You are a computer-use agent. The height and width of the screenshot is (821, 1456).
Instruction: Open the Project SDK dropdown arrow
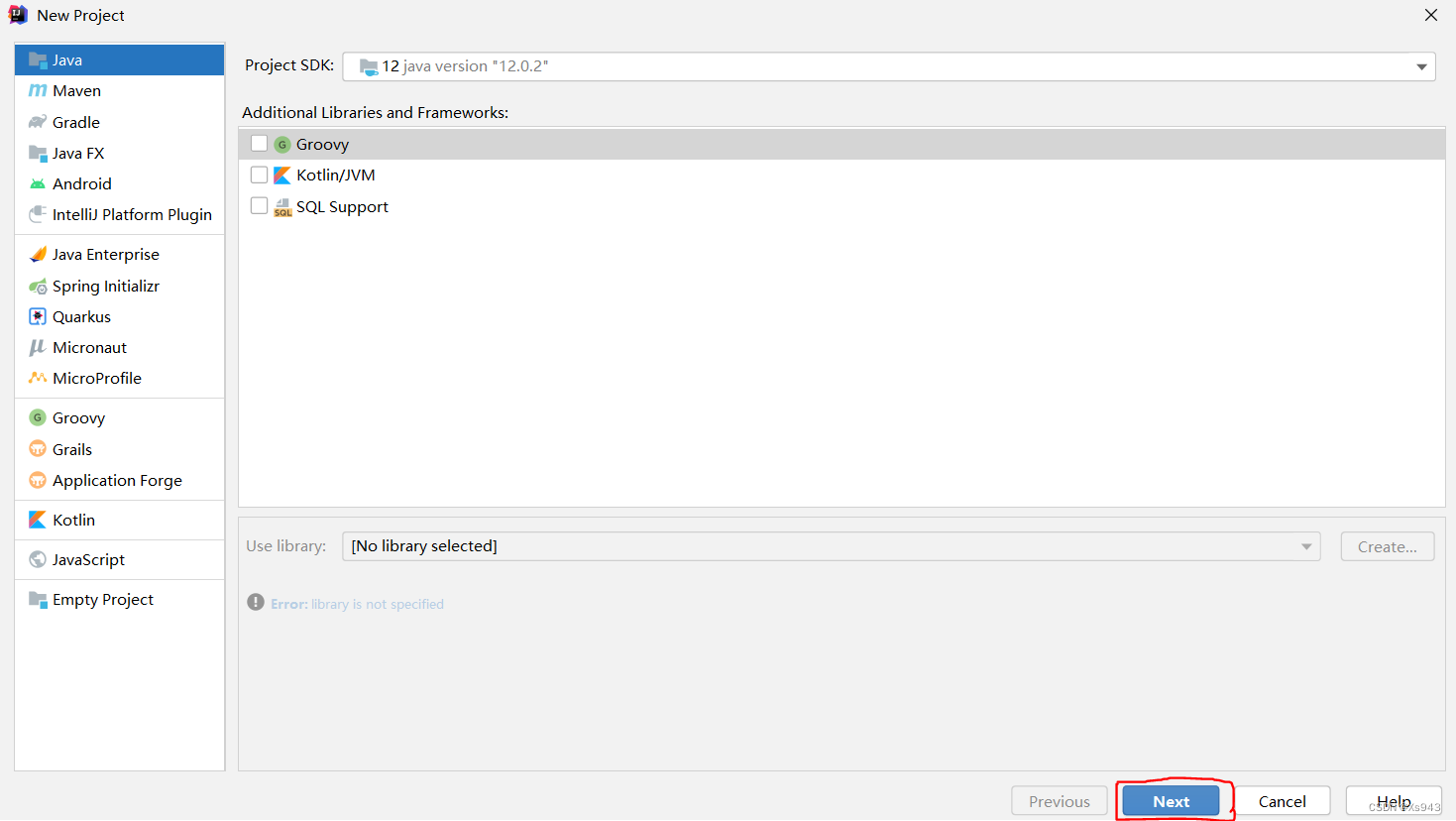click(x=1421, y=66)
